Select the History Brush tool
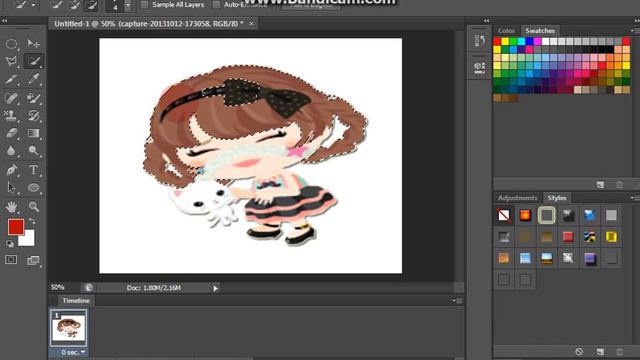The width and height of the screenshot is (640, 360). click(33, 116)
